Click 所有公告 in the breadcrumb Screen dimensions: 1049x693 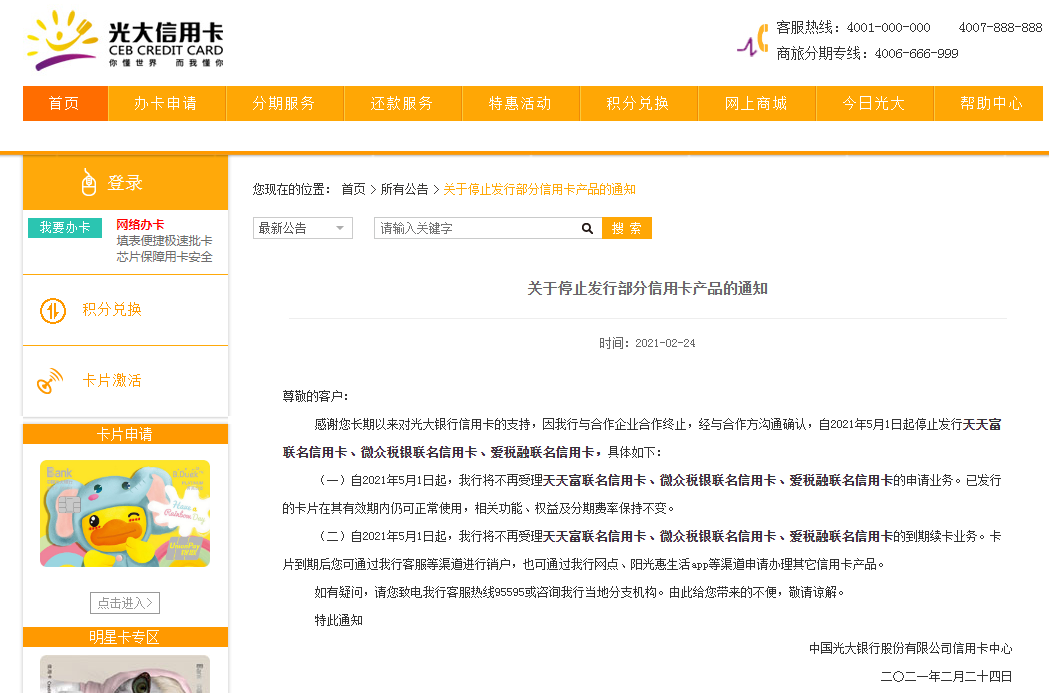405,189
